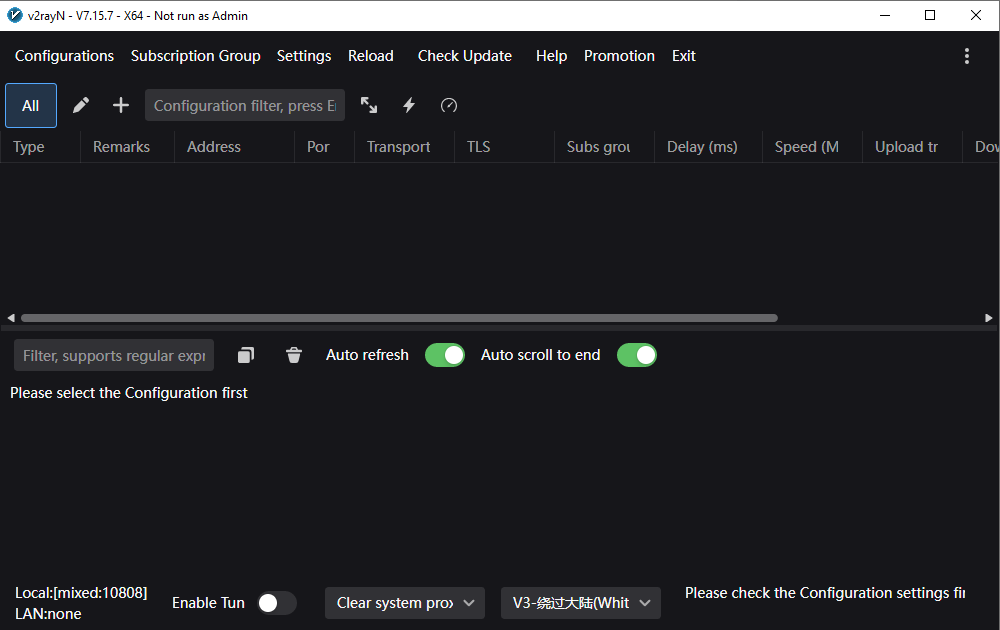
Task: Click the lightning bolt test icon
Action: pos(409,105)
